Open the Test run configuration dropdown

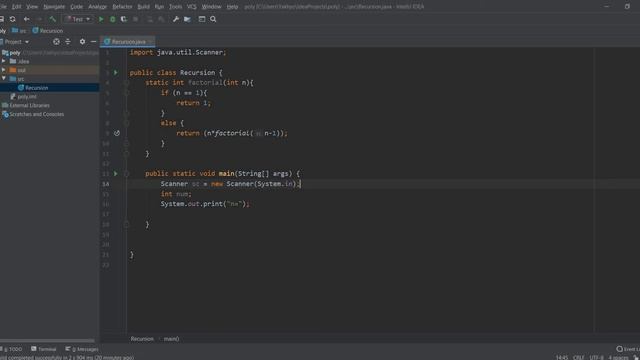[x=78, y=19]
